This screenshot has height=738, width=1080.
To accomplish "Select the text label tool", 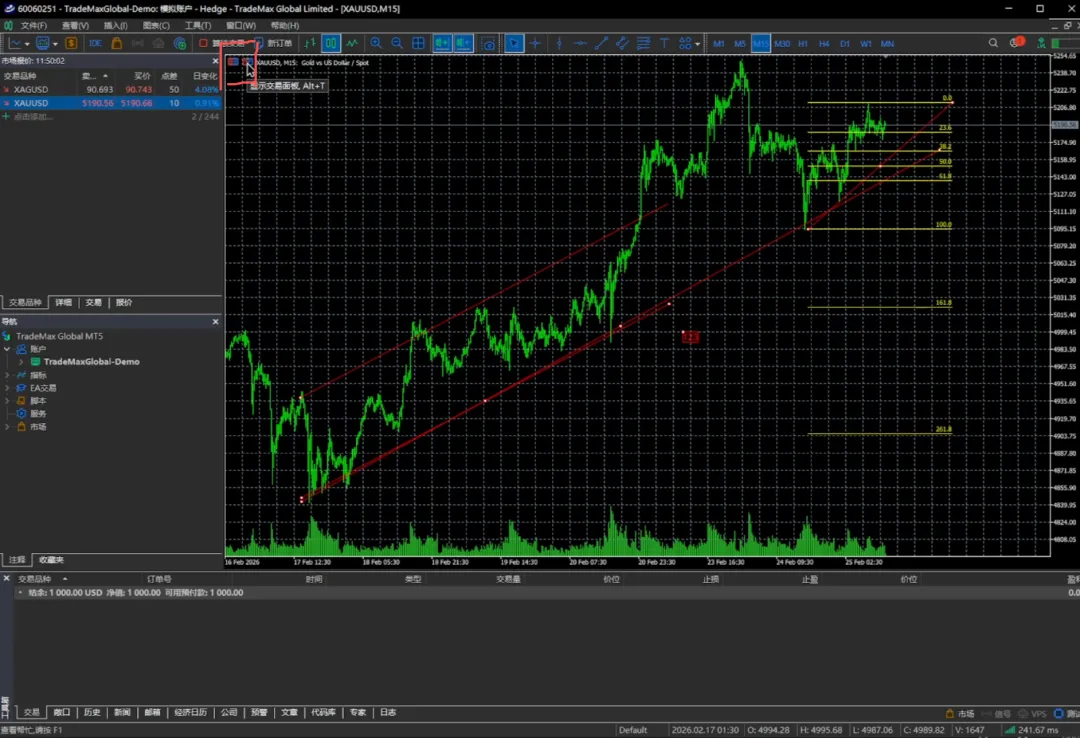I will (x=664, y=43).
